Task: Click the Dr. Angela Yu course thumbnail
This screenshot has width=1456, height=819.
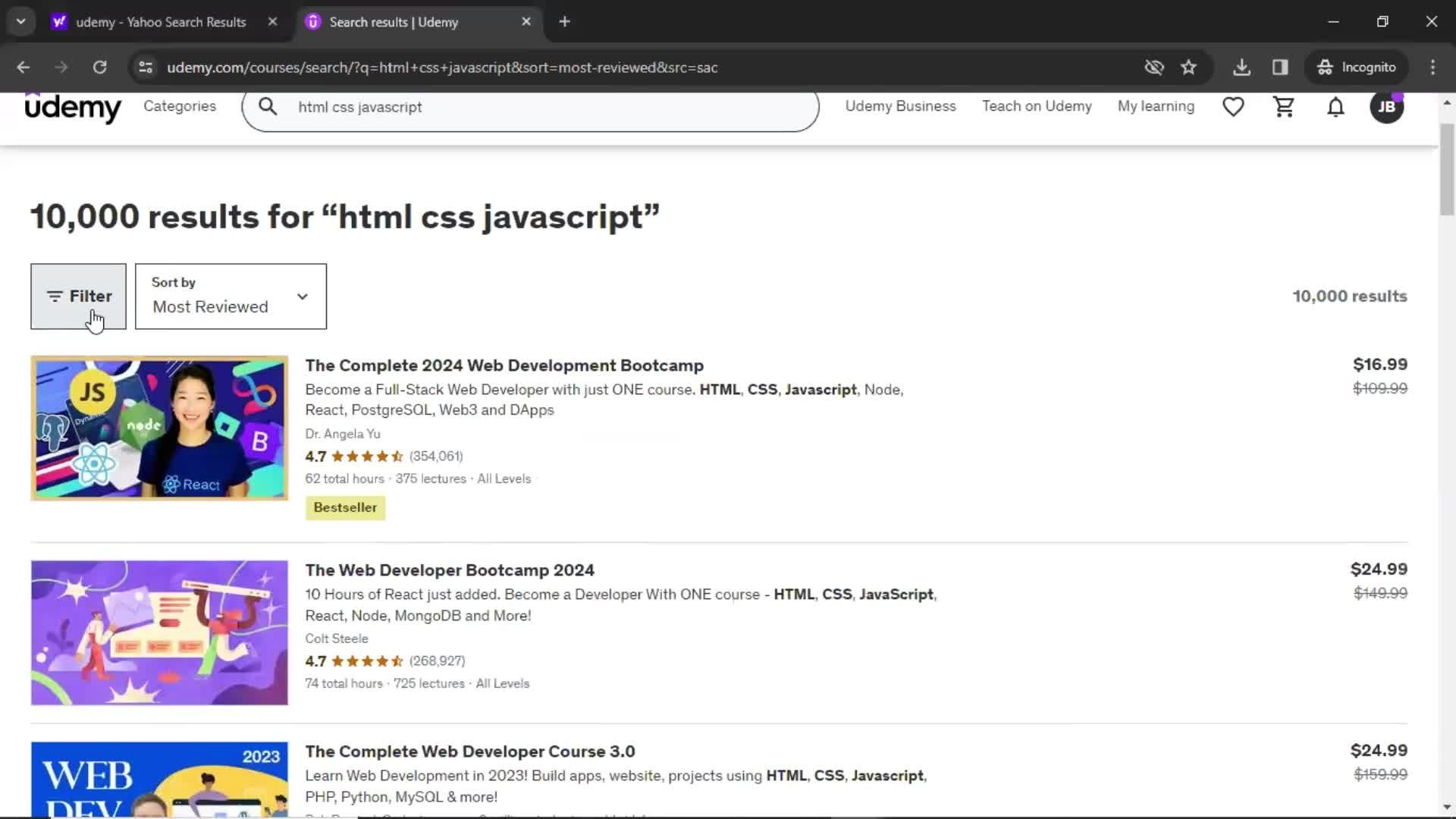Action: tap(159, 428)
